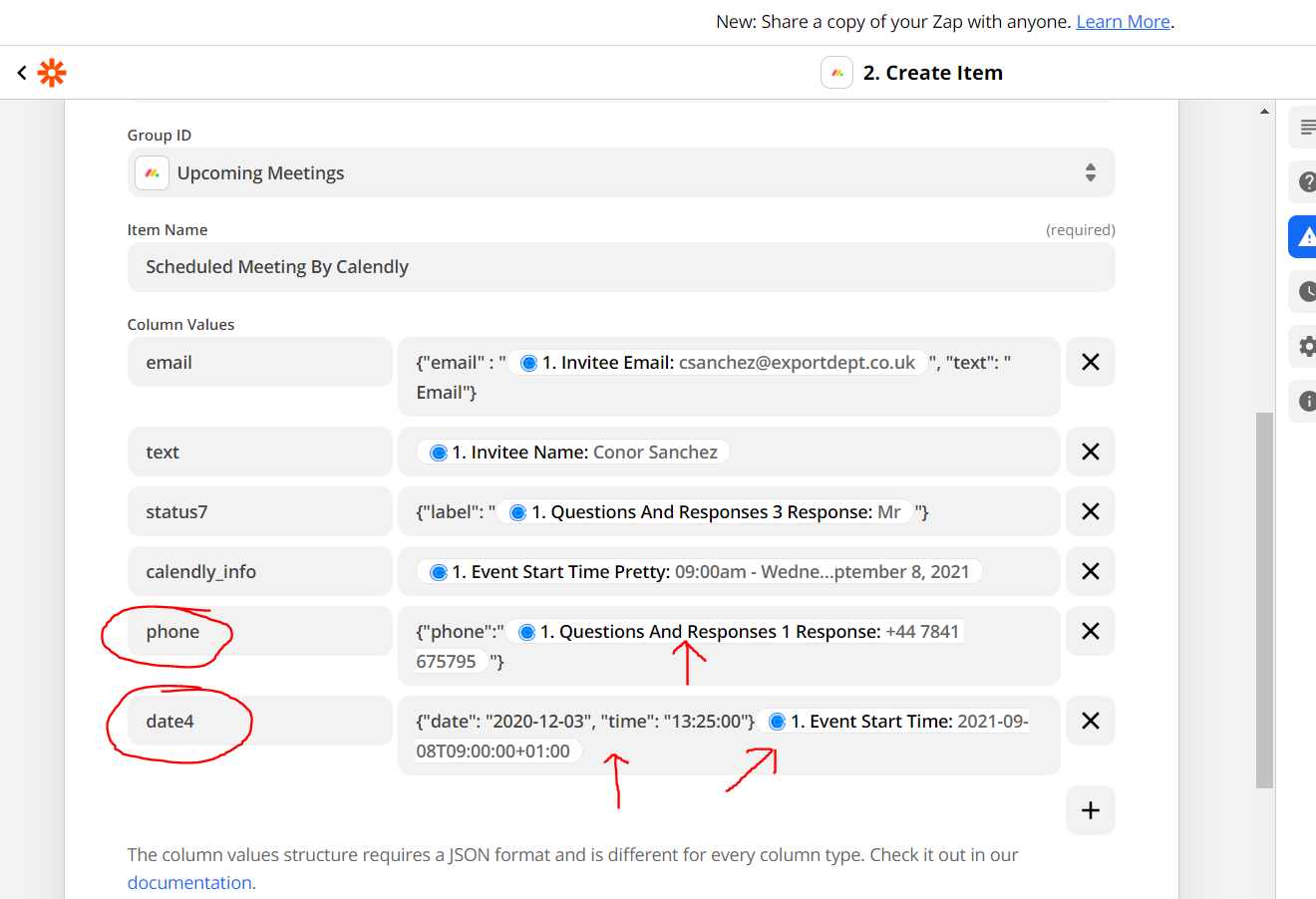Screen dimensions: 1316x899
Task: Select the Event Start Time pill in date4
Action: coord(893,722)
